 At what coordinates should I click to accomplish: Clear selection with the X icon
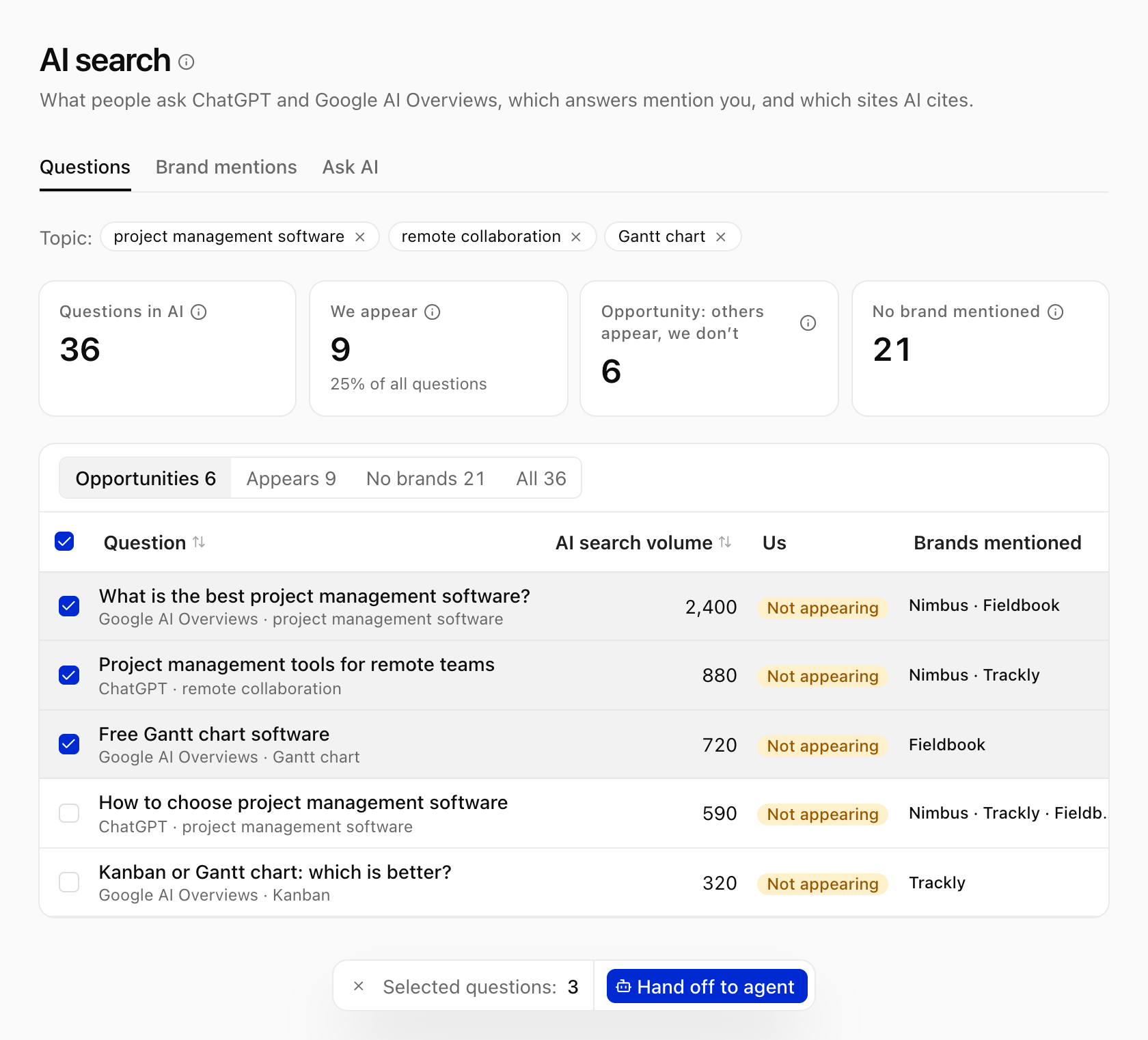coord(359,986)
